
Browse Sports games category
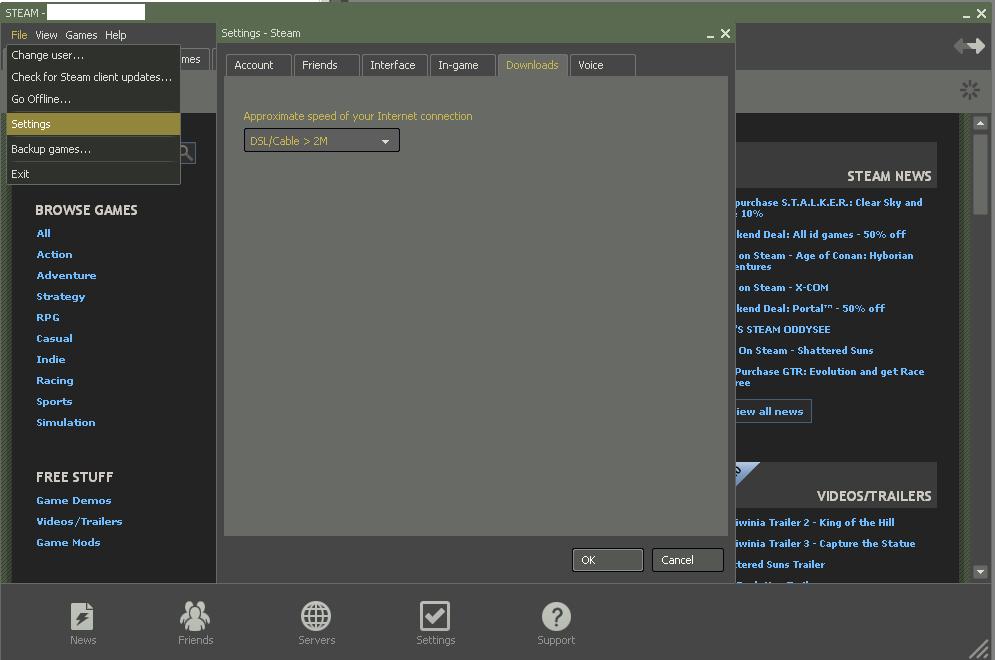[x=55, y=401]
